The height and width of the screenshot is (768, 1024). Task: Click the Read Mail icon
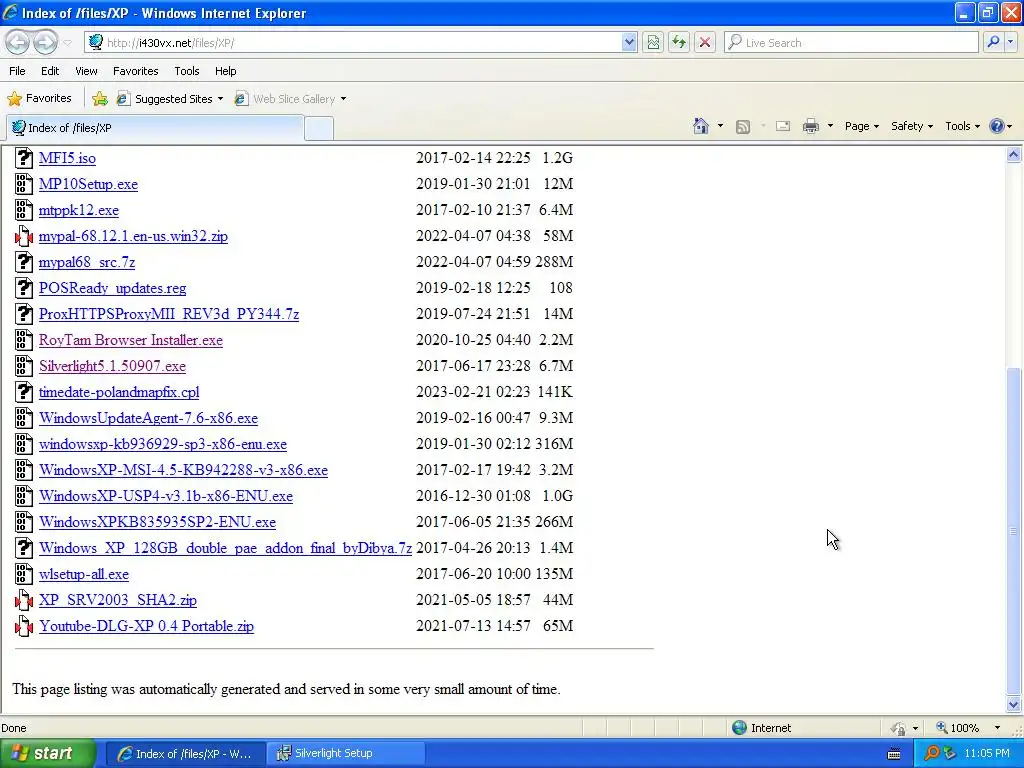coord(783,126)
